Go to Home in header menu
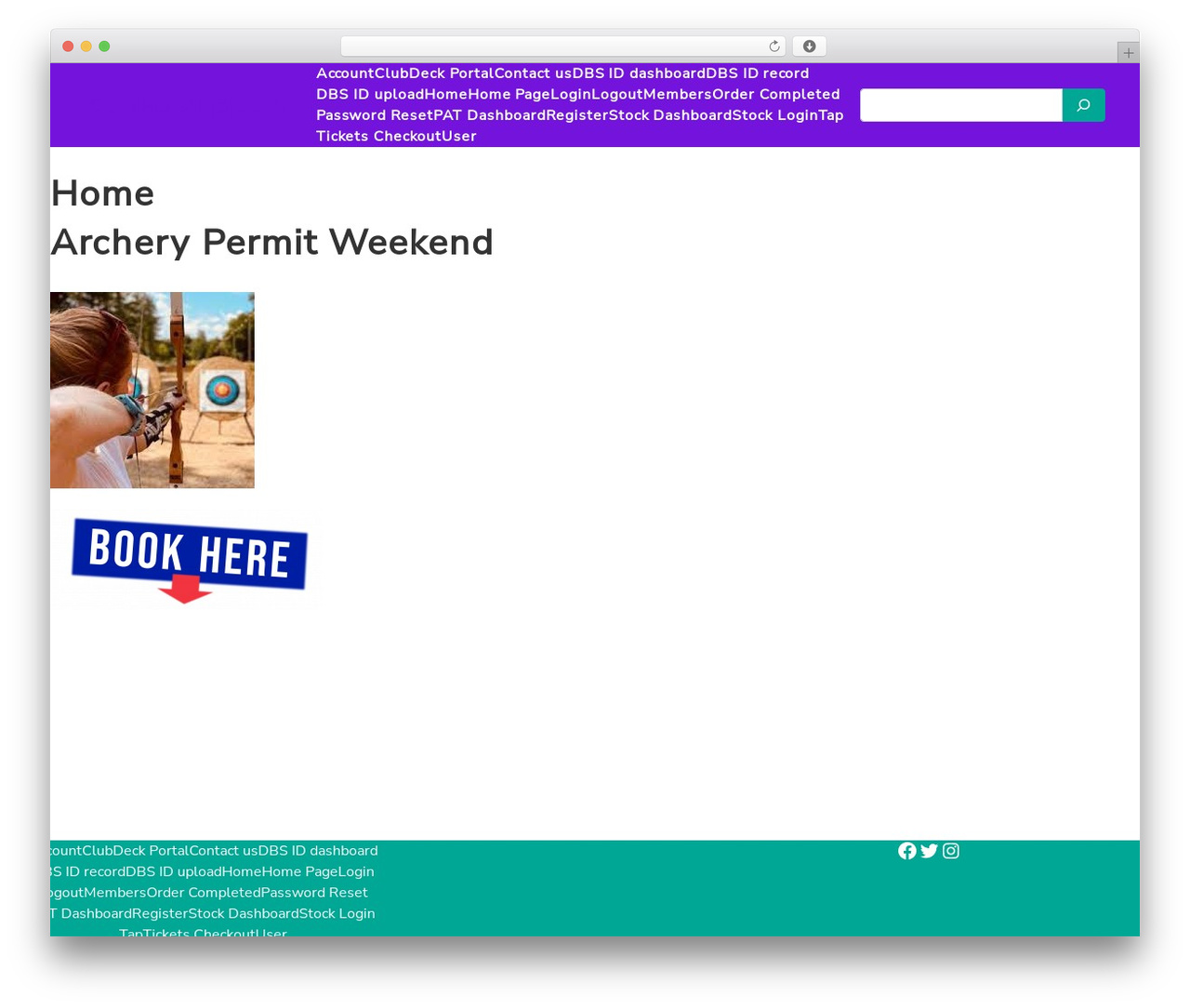 pos(446,94)
